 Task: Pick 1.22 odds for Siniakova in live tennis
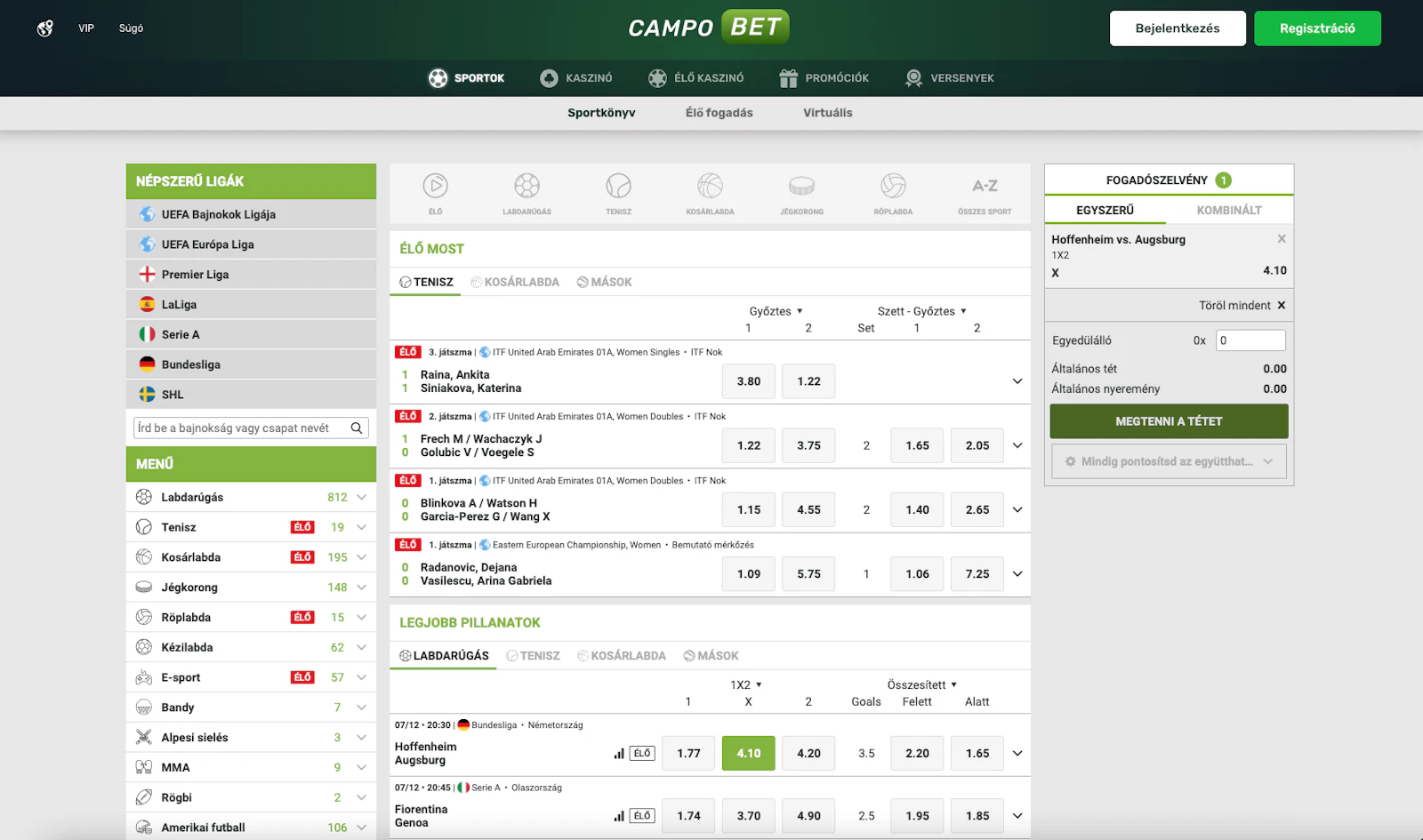[808, 380]
